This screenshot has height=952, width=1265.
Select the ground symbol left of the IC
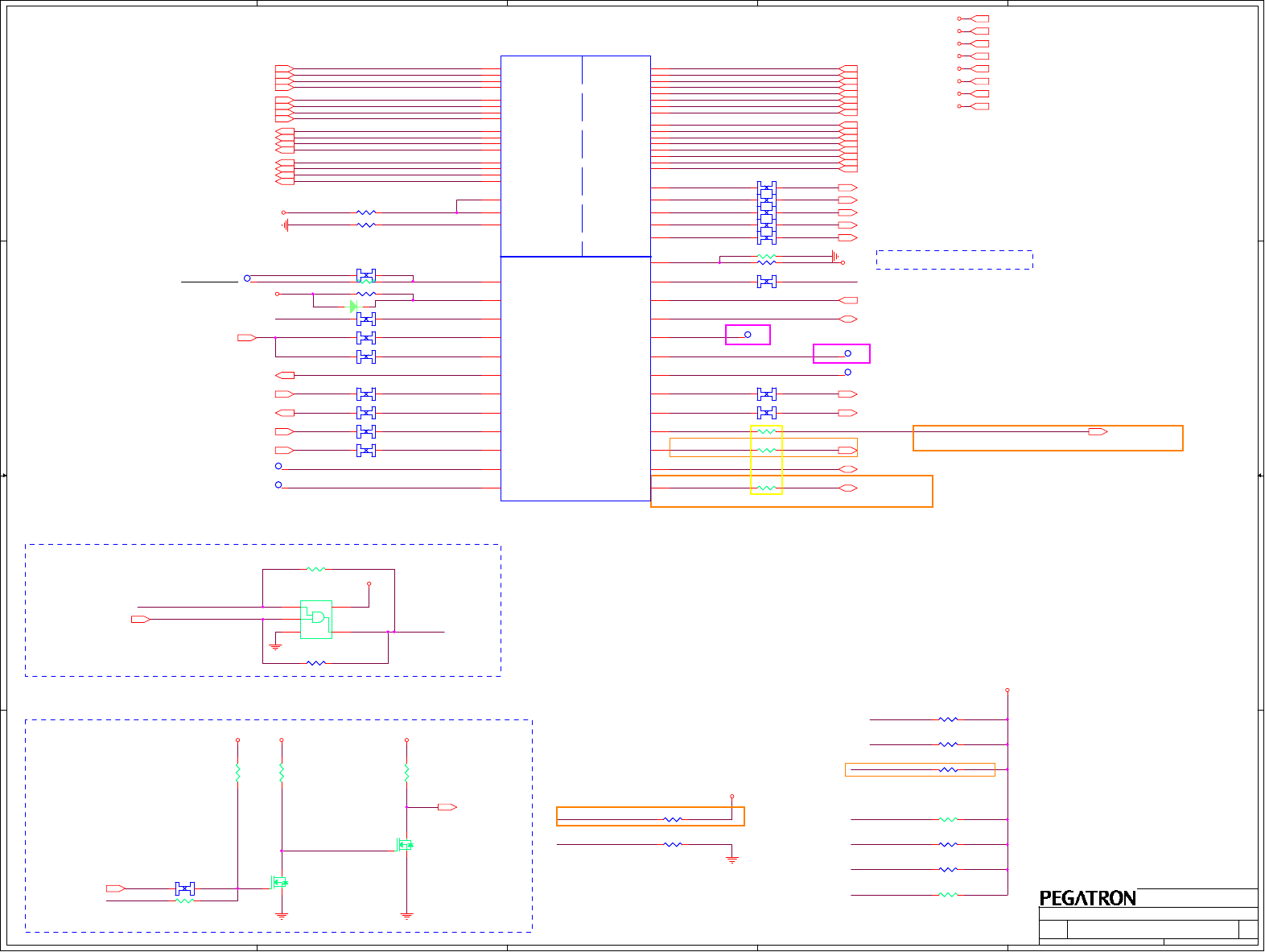[x=285, y=225]
